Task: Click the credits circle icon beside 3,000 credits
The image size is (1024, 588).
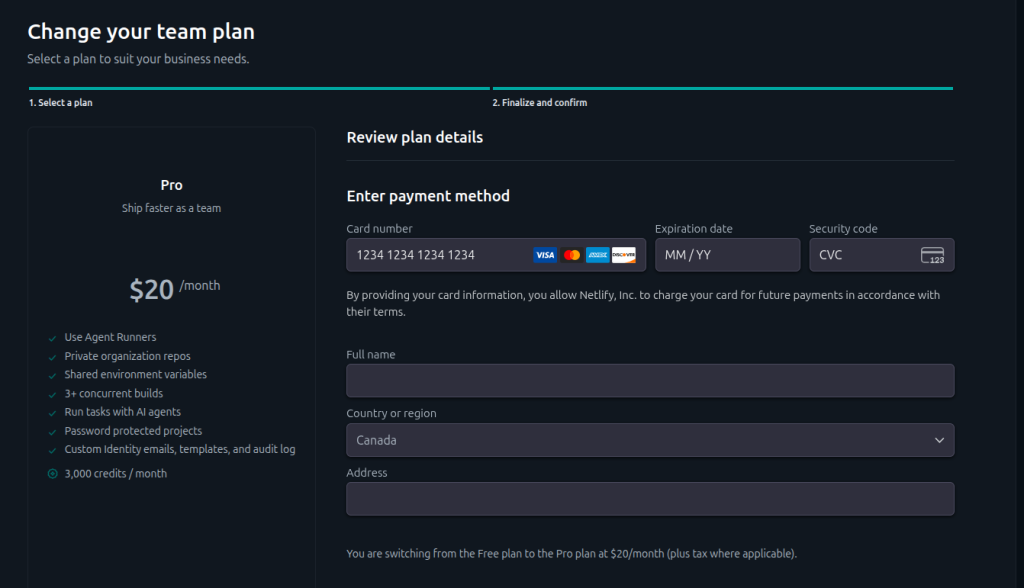Action: tap(52, 474)
